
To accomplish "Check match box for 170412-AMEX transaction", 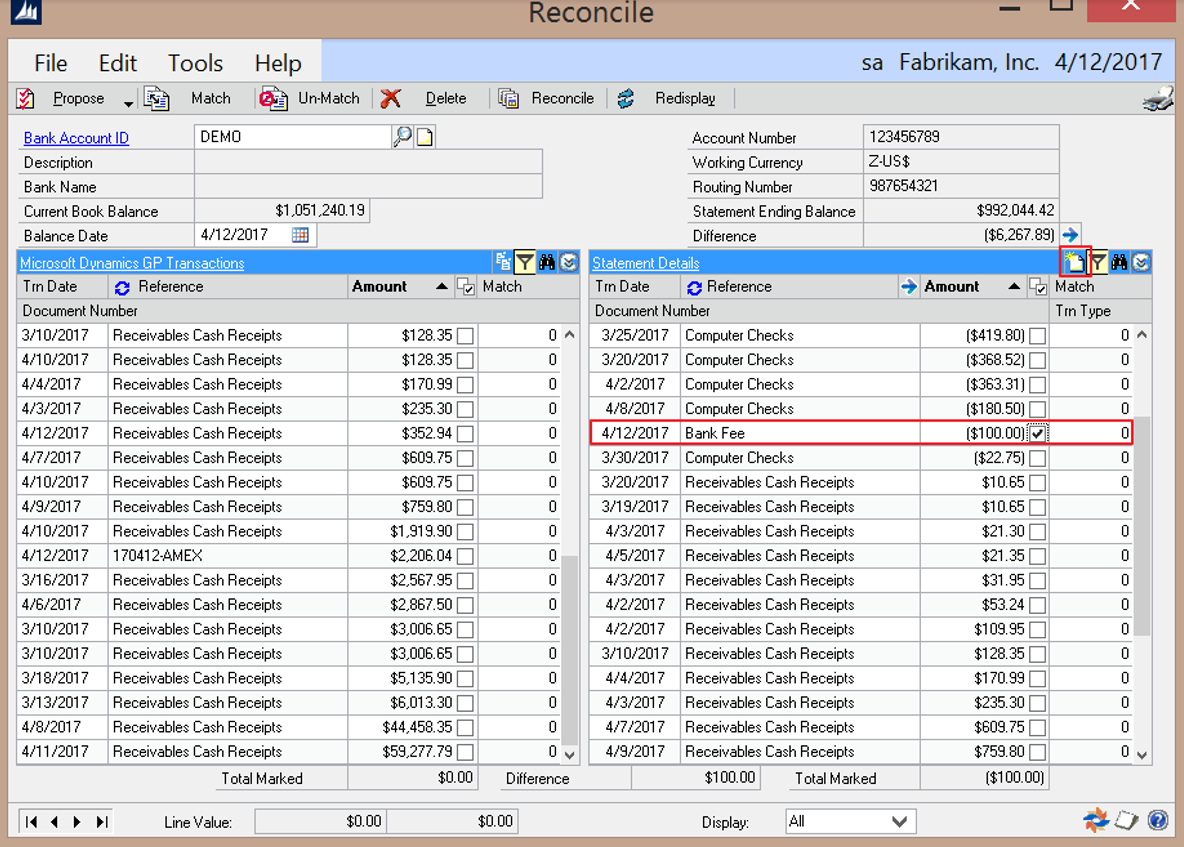I will pos(465,555).
